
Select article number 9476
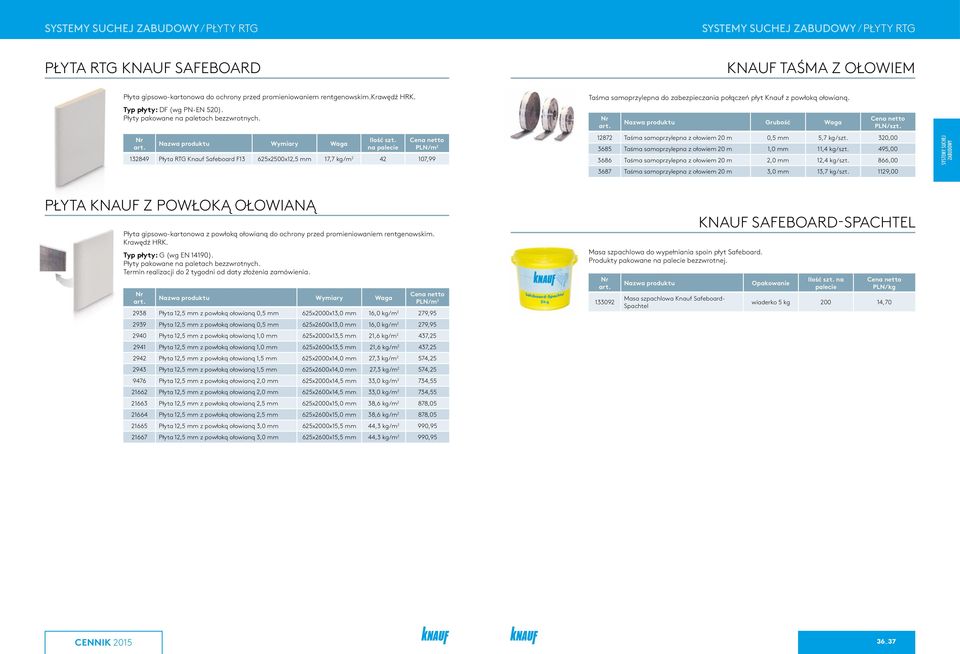(139, 381)
